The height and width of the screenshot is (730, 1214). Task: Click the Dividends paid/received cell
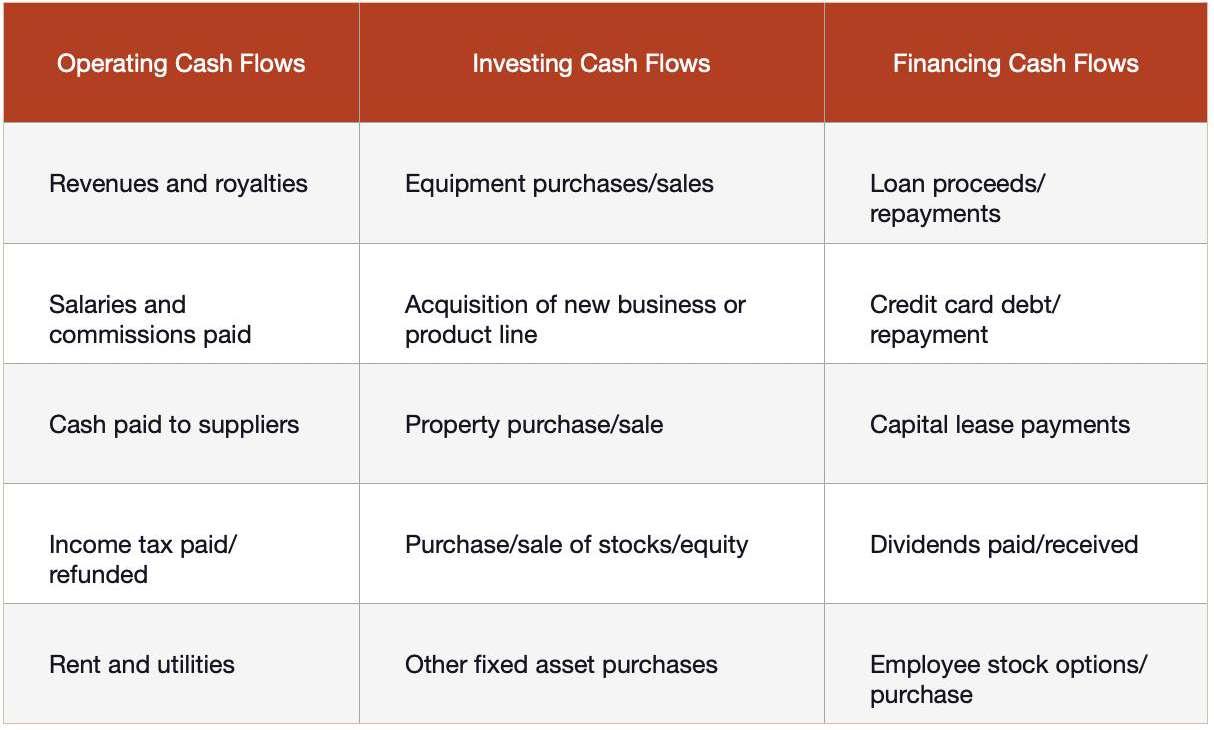click(x=1004, y=544)
